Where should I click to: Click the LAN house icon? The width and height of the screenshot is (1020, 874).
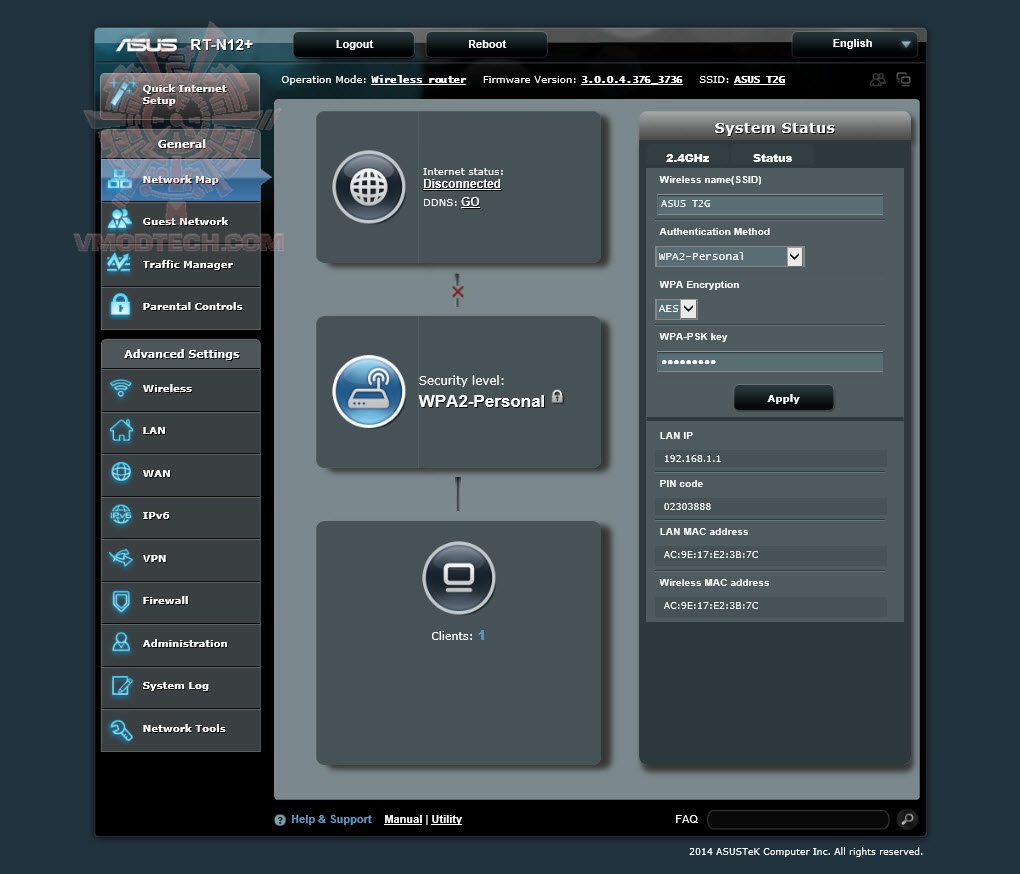point(121,430)
